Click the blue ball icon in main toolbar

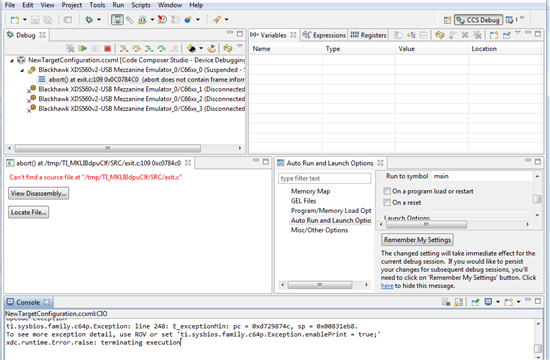click(188, 20)
